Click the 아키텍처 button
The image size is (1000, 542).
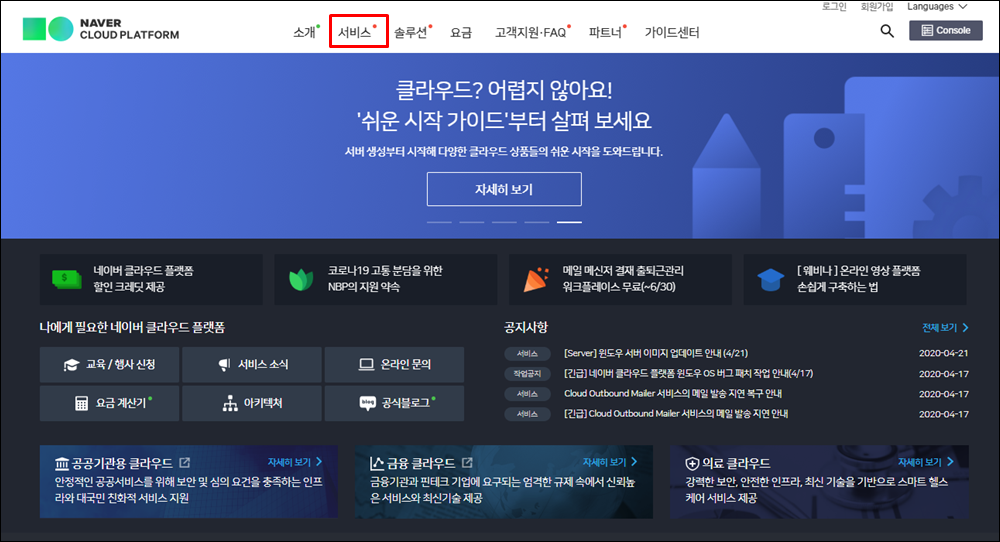tap(252, 403)
